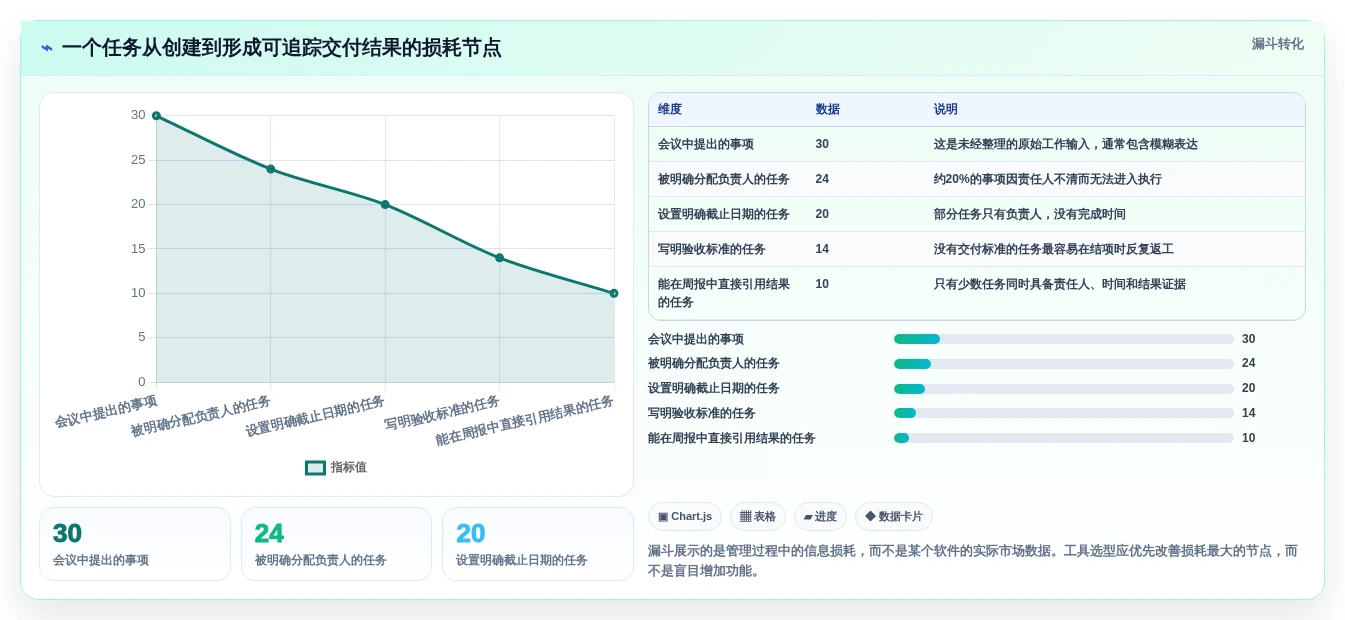Image resolution: width=1345 pixels, height=620 pixels.
Task: Click the 能在周报中直接引用结果的任务 progress bar
Action: pos(1064,438)
